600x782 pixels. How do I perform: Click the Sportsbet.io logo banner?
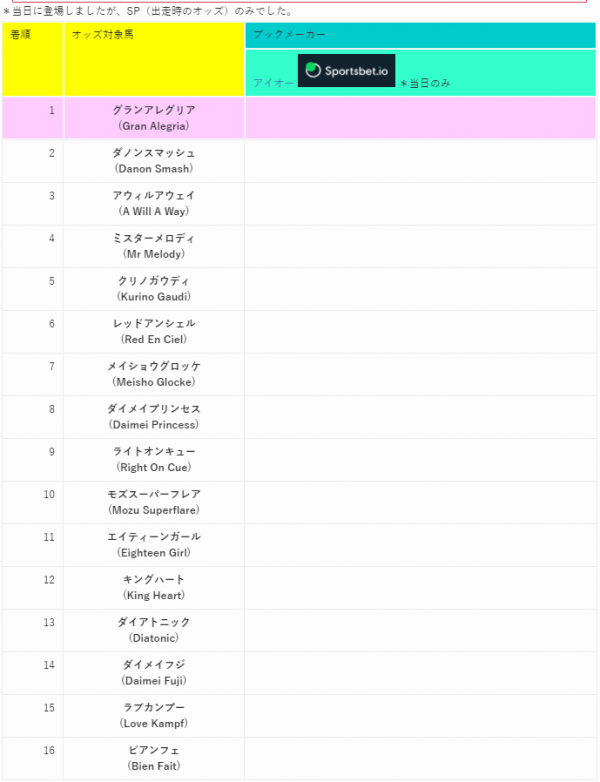[x=346, y=71]
